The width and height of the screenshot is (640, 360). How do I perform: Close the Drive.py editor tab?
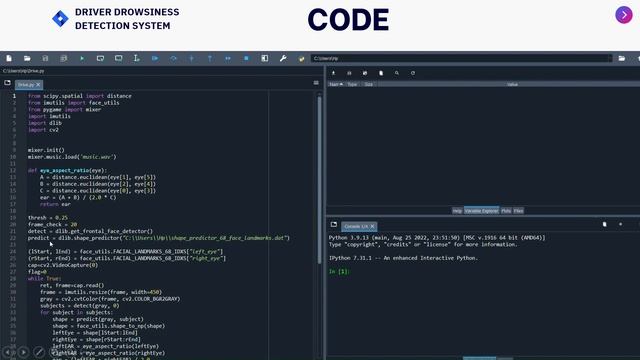click(38, 84)
